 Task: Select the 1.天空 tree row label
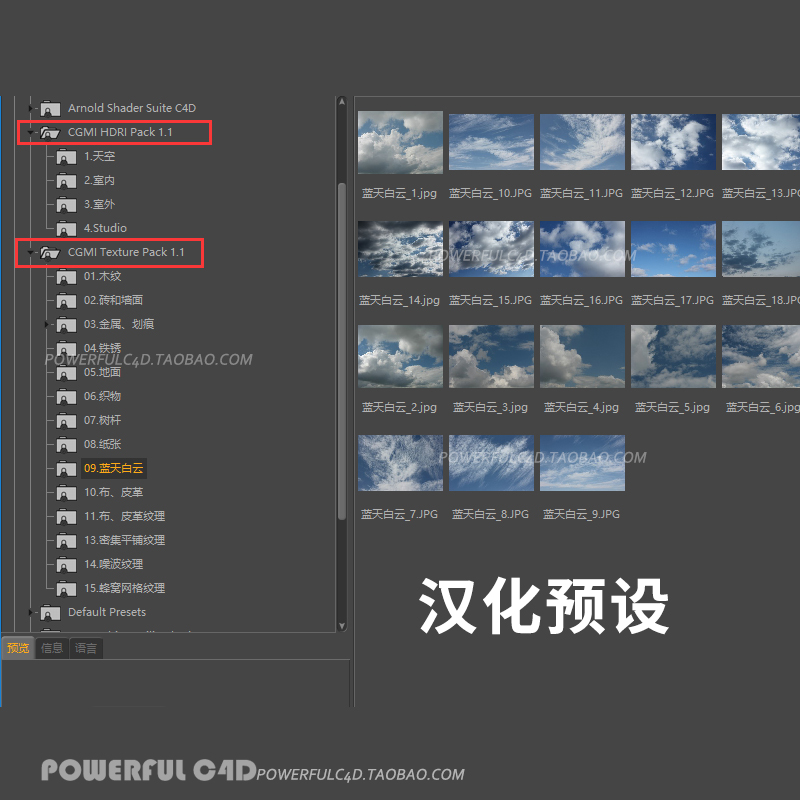coord(99,156)
